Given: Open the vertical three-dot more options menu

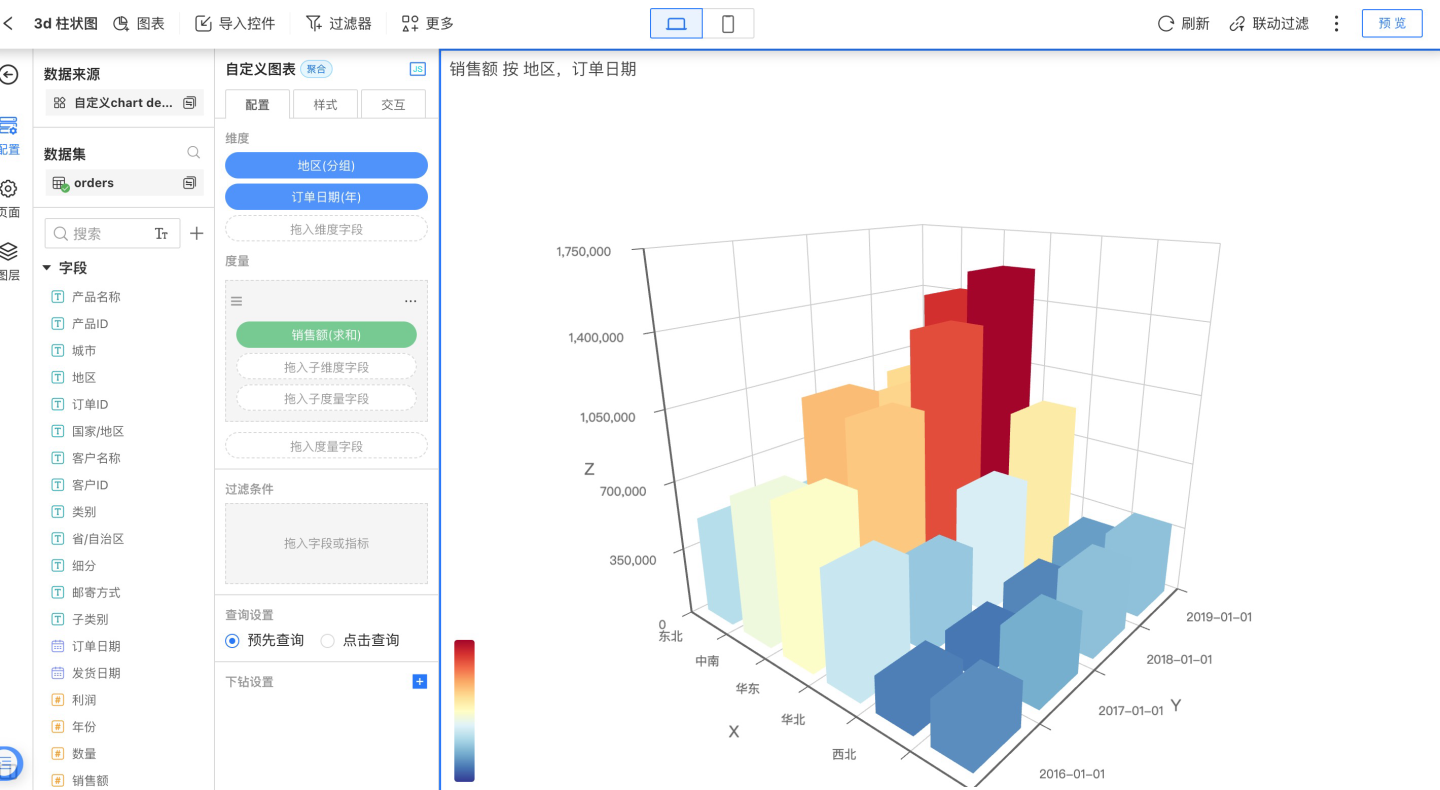Looking at the screenshot, I should pyautogui.click(x=1336, y=23).
